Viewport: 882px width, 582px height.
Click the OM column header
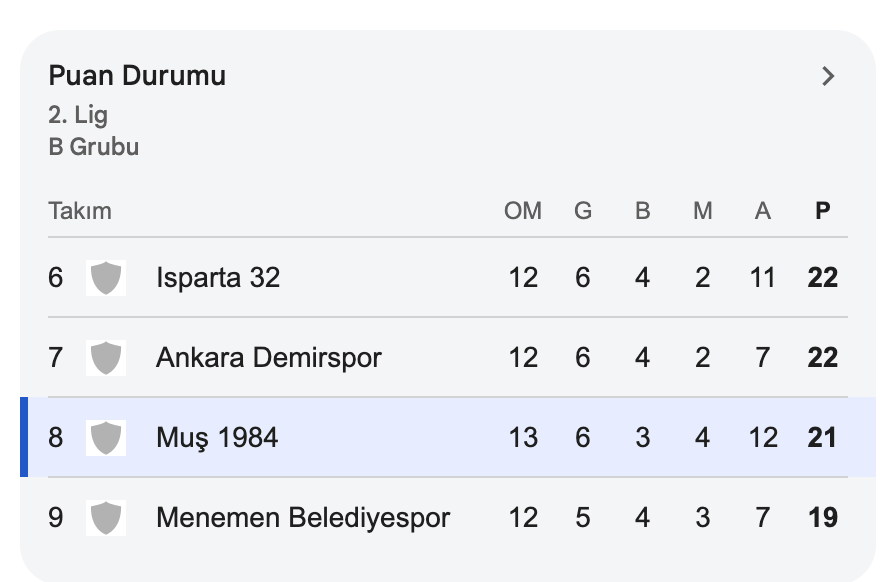tap(523, 211)
